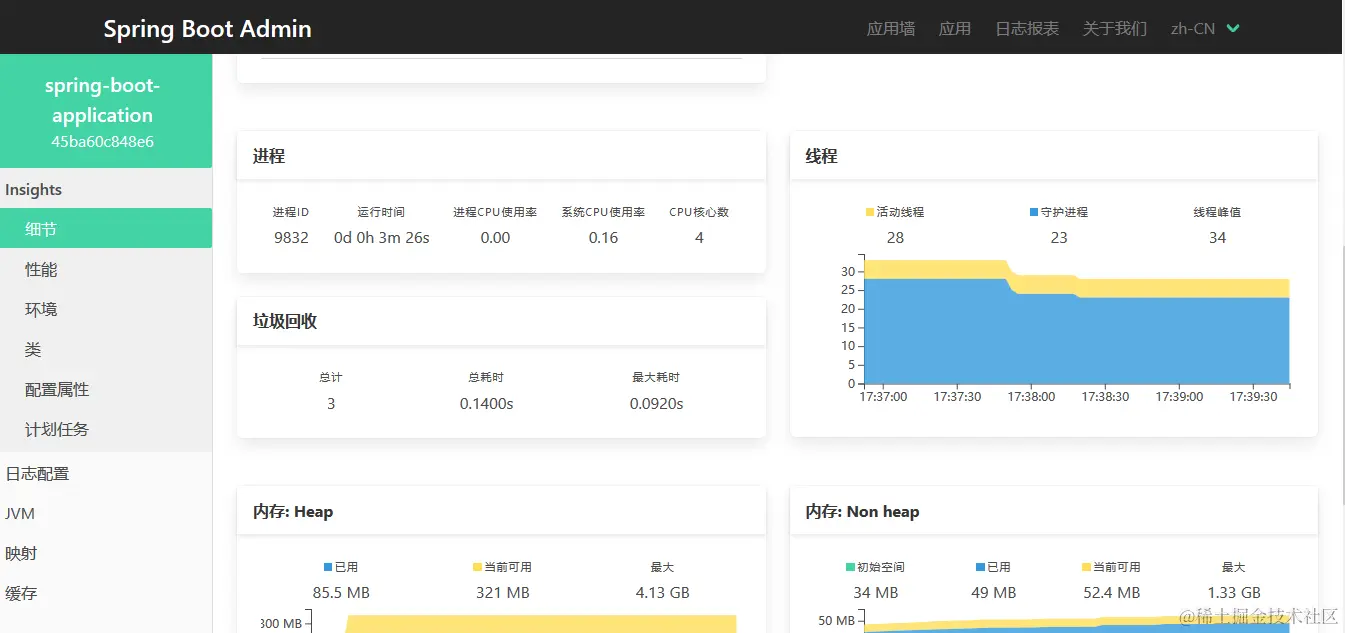The width and height of the screenshot is (1345, 633).
Task: Click the Heap used value 85.5 MB
Action: click(341, 593)
